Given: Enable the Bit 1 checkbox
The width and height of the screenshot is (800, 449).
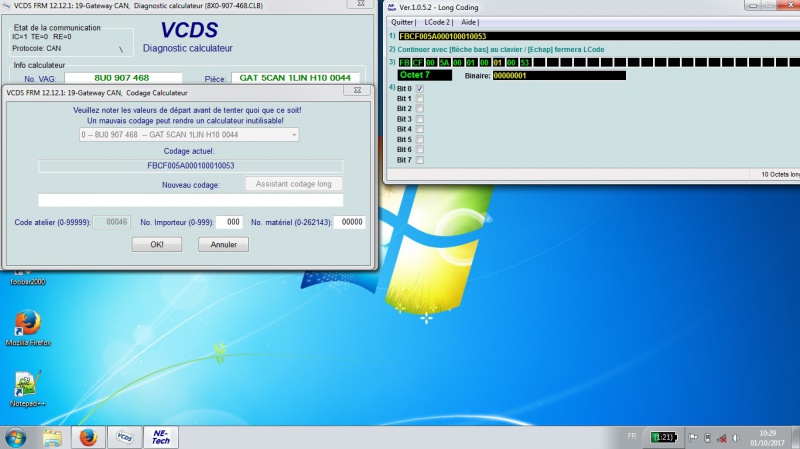Looking at the screenshot, I should (x=420, y=98).
